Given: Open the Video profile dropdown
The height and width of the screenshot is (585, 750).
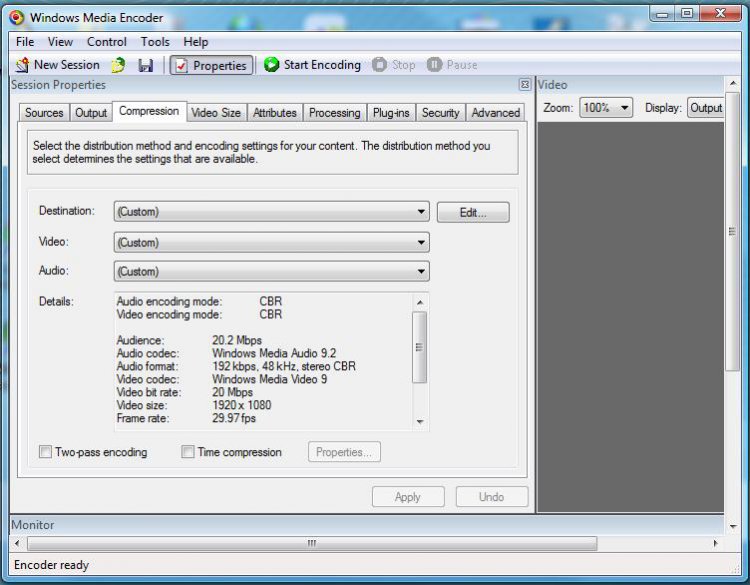Looking at the screenshot, I should point(272,242).
